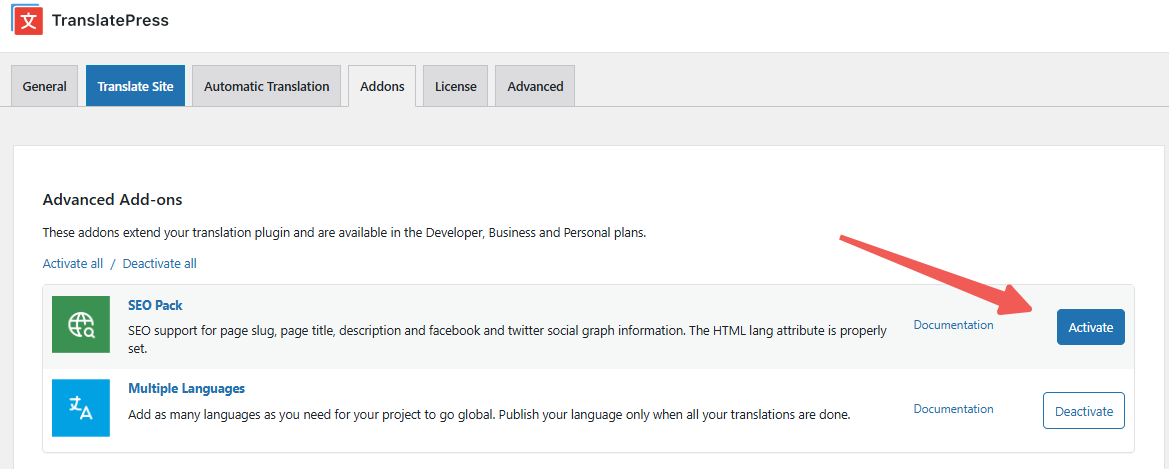Screen dimensions: 1169x469
Task: Click the Activate all link
Action: click(73, 264)
